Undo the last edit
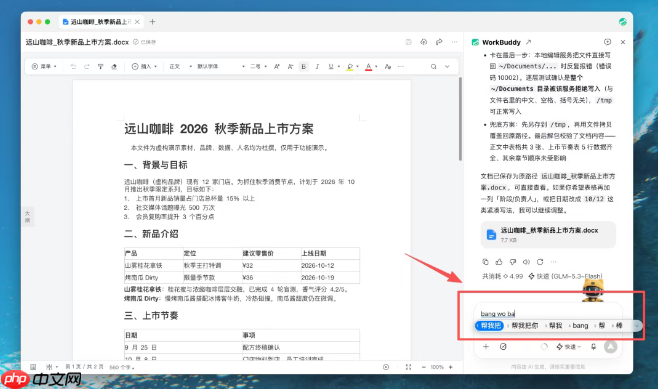Image resolution: width=658 pixels, height=389 pixels. pos(73,66)
